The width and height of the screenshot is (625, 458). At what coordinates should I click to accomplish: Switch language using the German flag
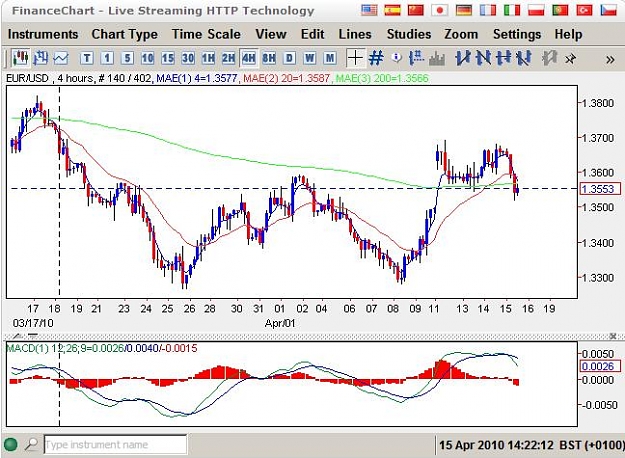(x=464, y=10)
